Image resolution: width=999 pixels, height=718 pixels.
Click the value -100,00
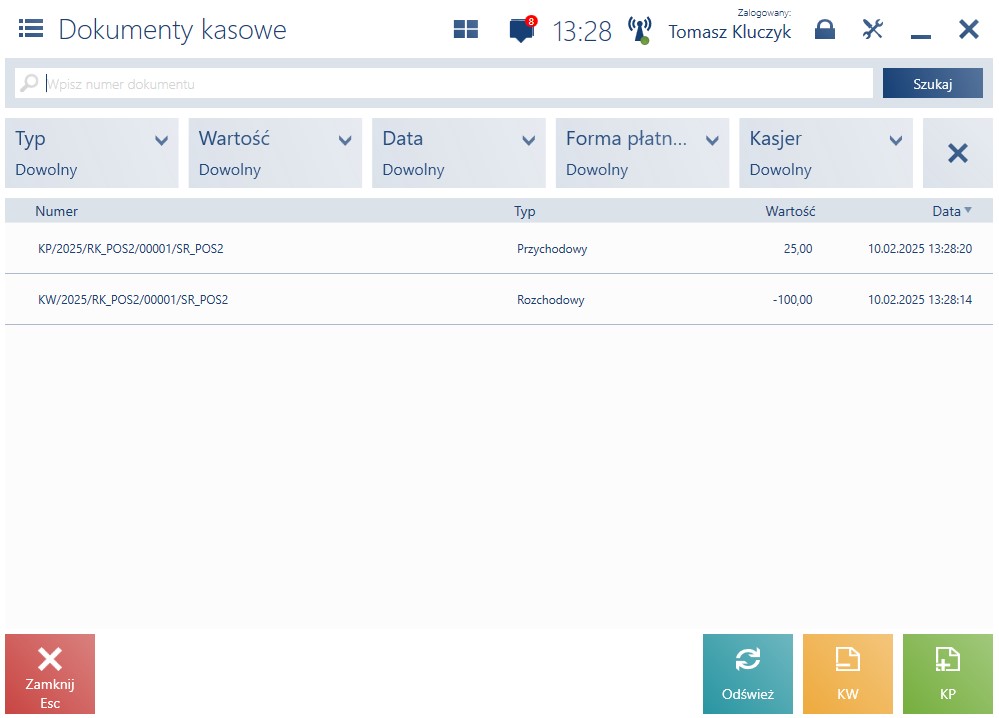[793, 299]
